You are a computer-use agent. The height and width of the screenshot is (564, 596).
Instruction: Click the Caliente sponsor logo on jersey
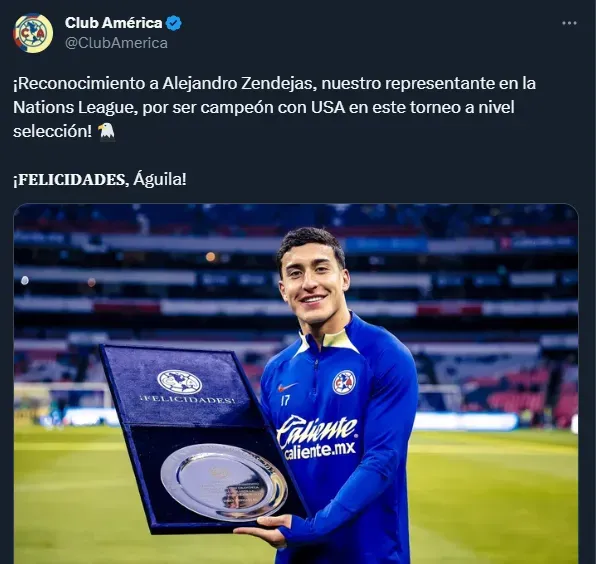pyautogui.click(x=317, y=437)
